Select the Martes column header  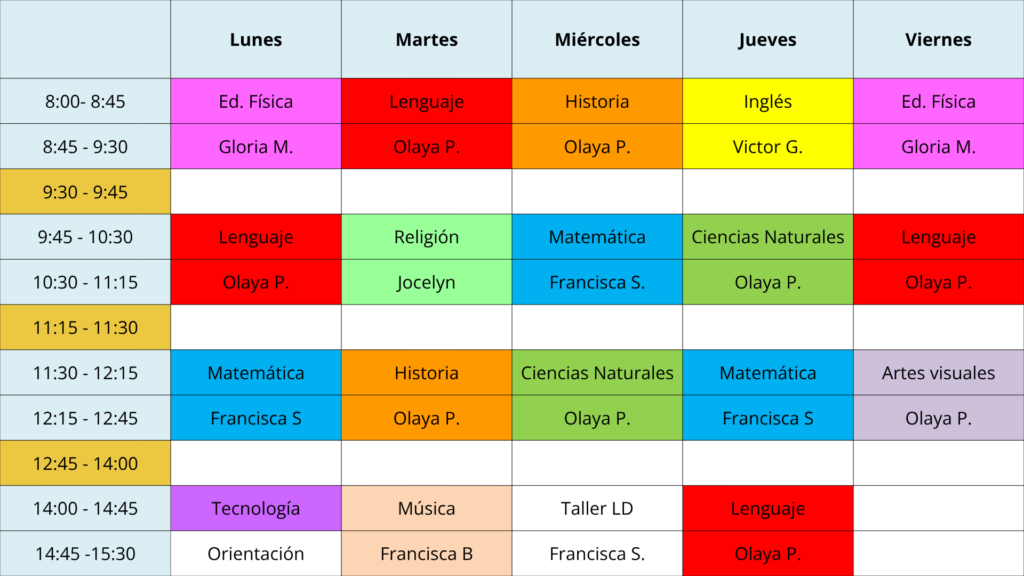click(427, 40)
